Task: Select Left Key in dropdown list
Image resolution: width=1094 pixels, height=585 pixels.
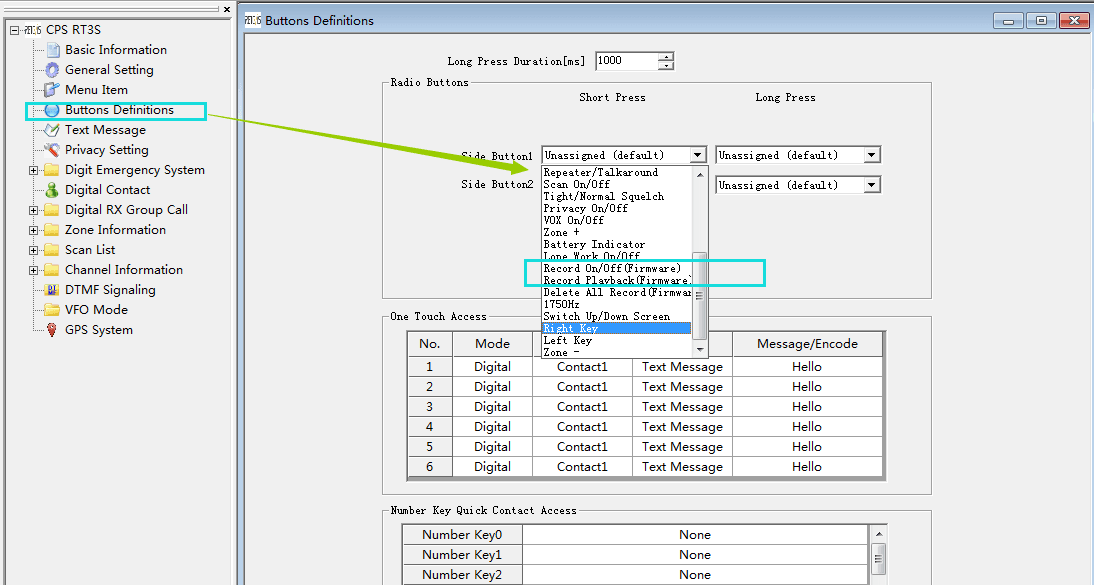Action: pos(567,340)
